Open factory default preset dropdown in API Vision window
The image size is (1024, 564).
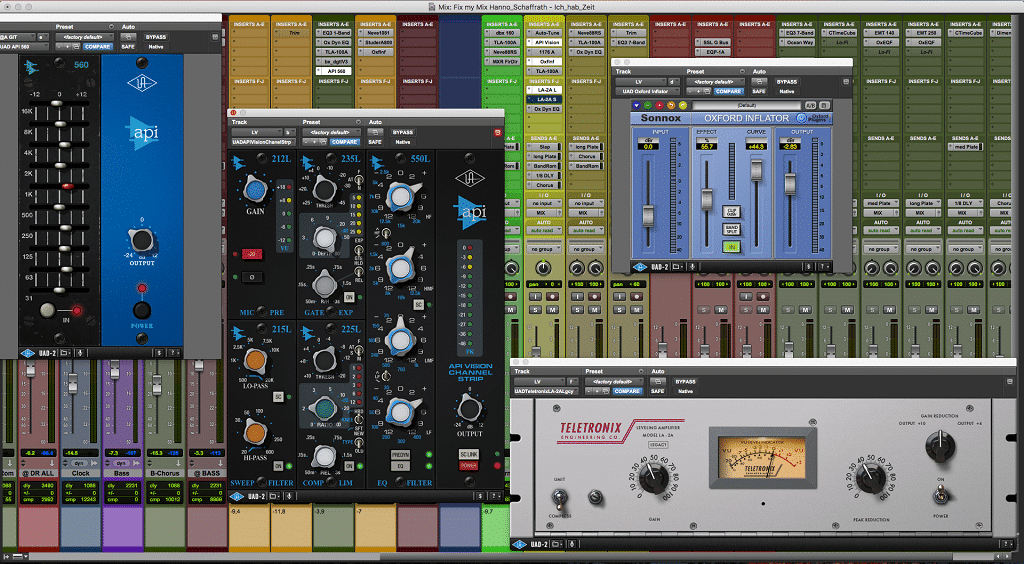click(331, 133)
